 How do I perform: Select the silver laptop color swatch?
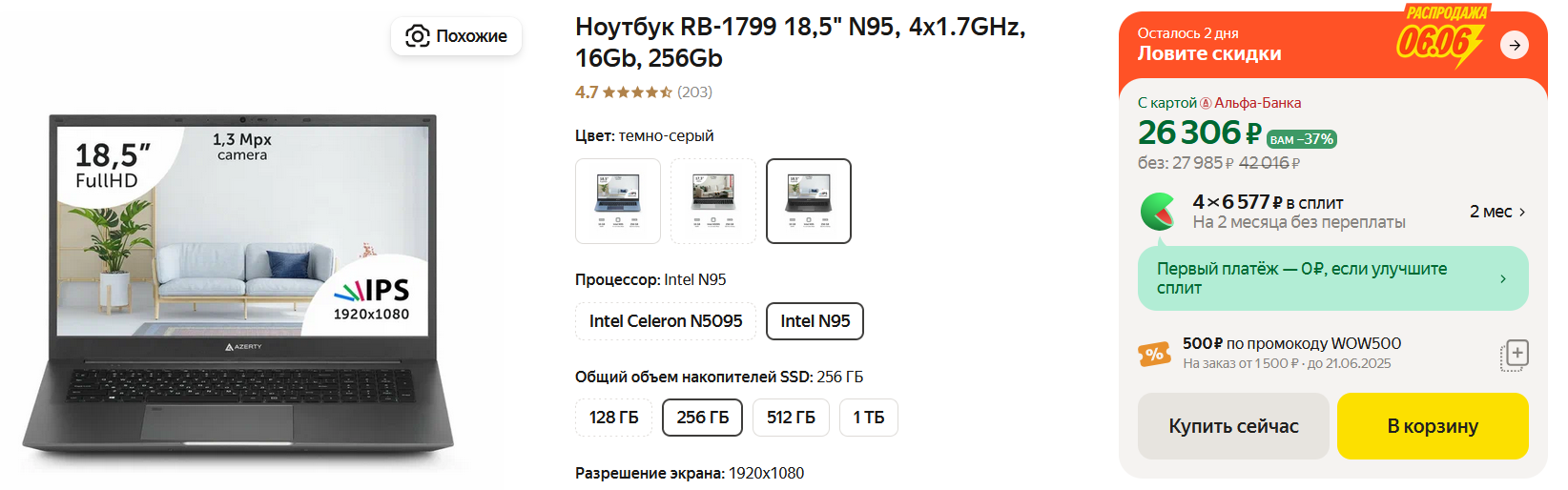pos(713,201)
